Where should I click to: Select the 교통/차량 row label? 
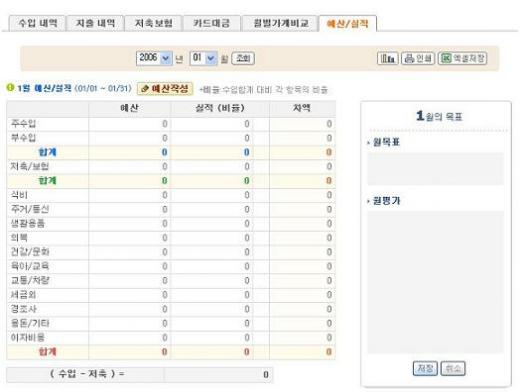point(30,280)
